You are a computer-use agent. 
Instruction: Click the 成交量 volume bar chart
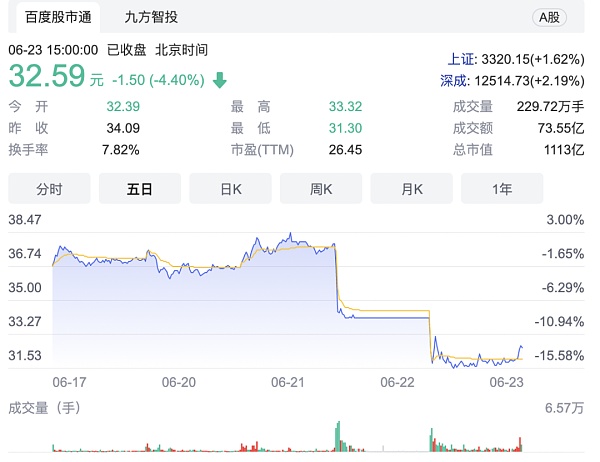290,438
